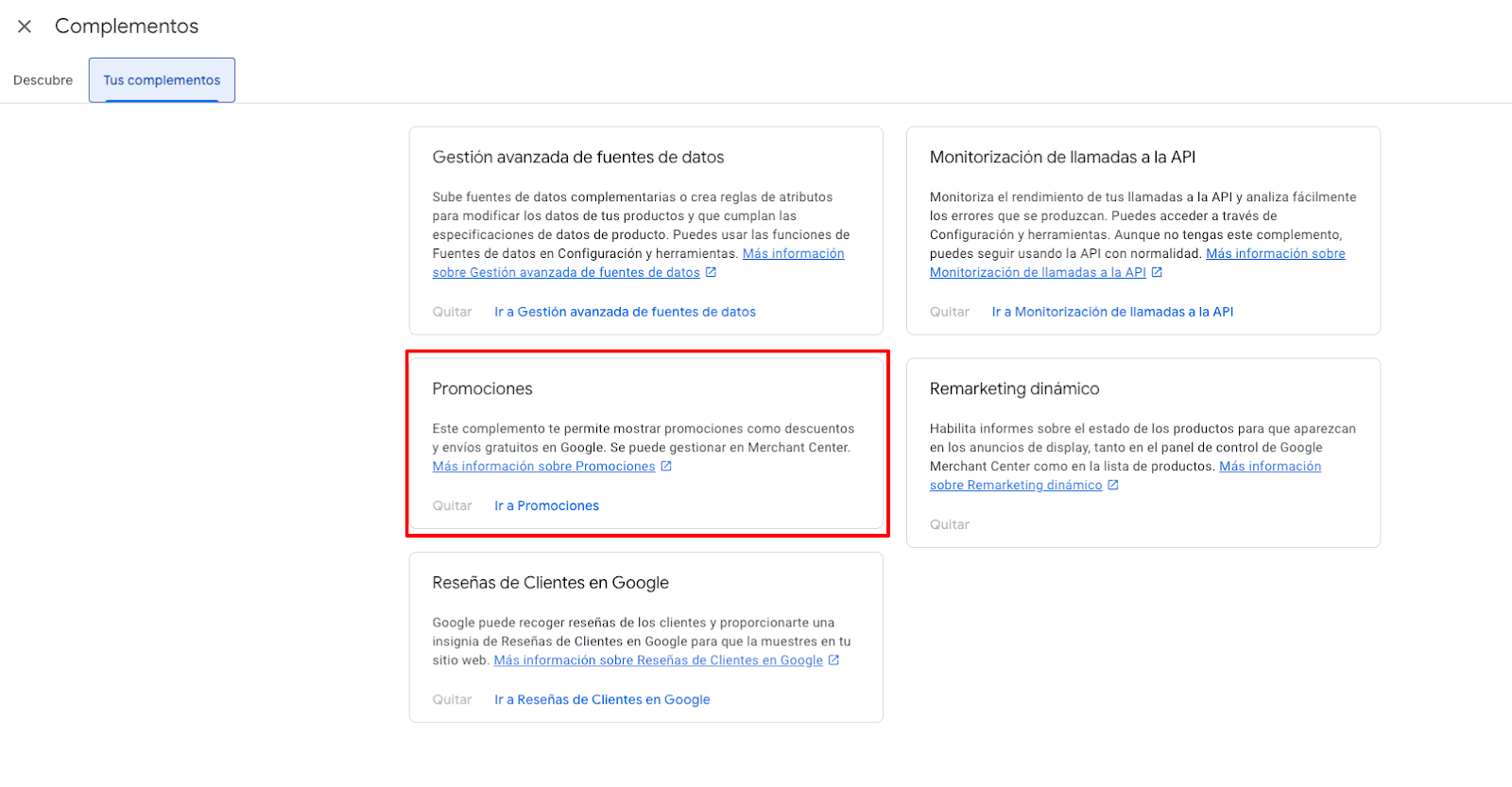Click Quitar in Monitorización de llamadas card
This screenshot has width=1512, height=787.
point(950,312)
